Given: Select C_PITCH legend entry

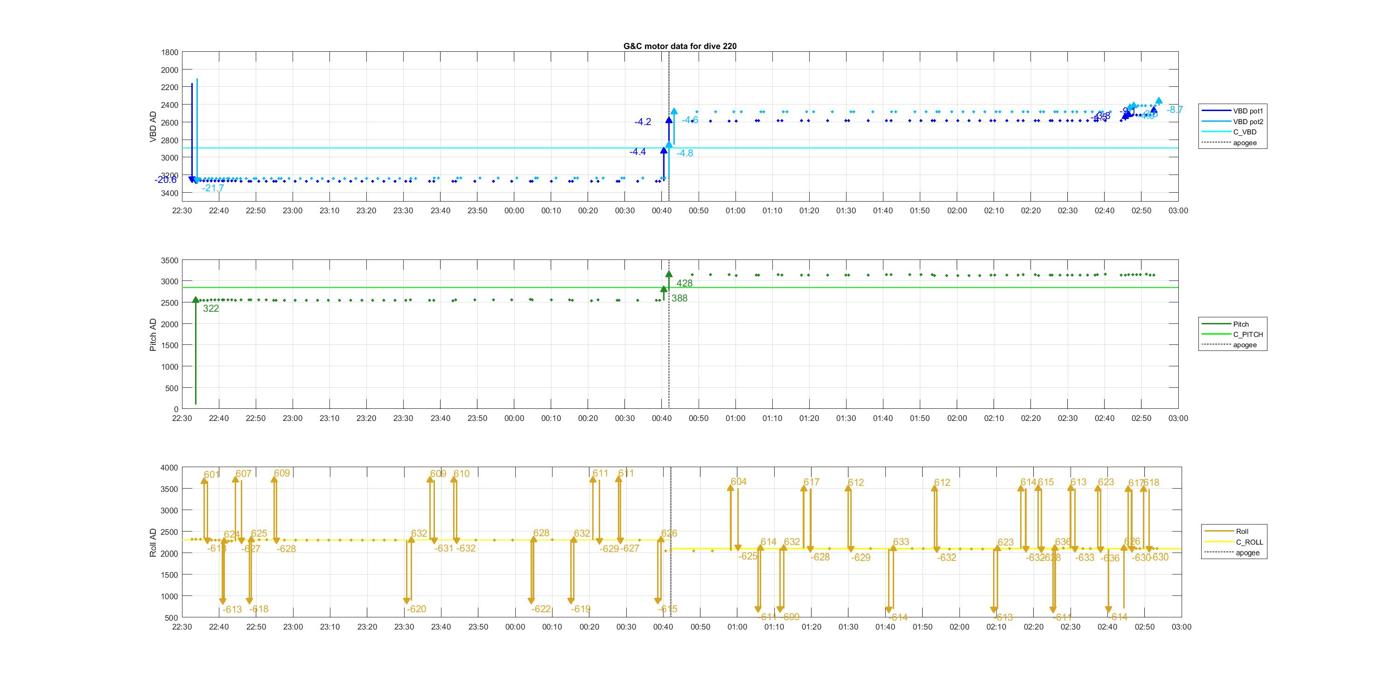Looking at the screenshot, I should coord(1233,334).
